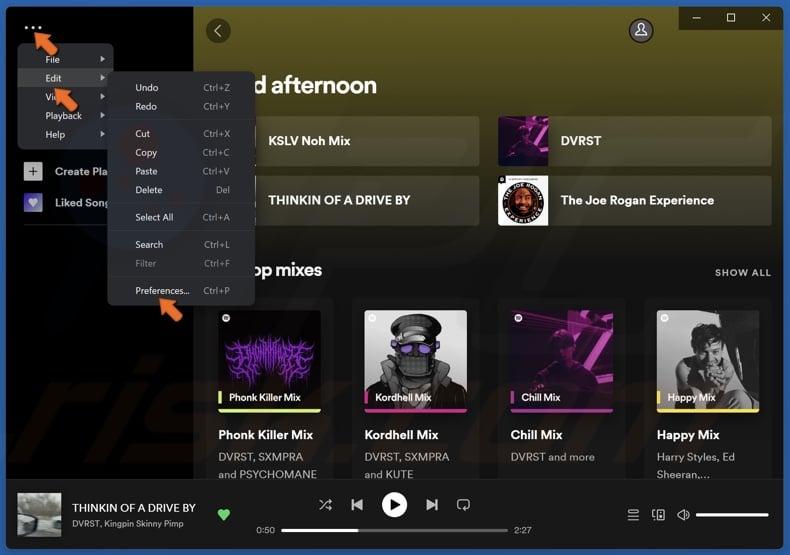Unlike the current song with the green heart

[224, 514]
